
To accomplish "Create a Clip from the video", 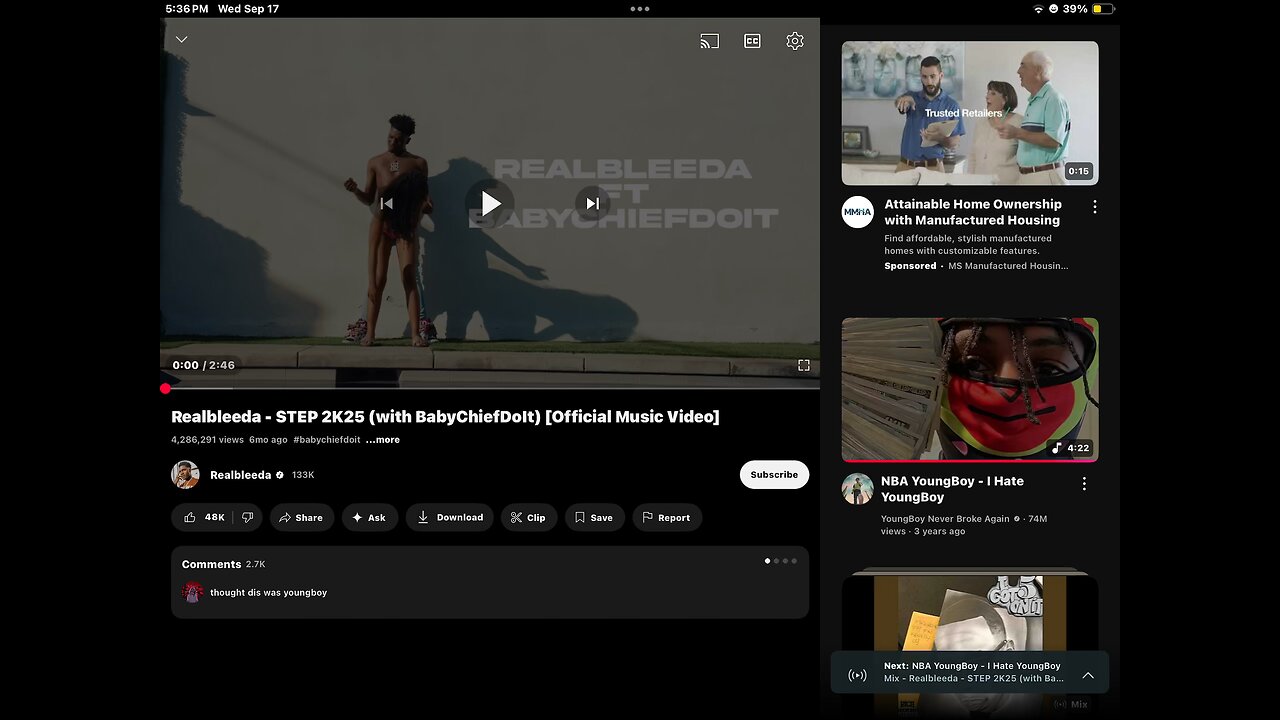I will (x=529, y=518).
